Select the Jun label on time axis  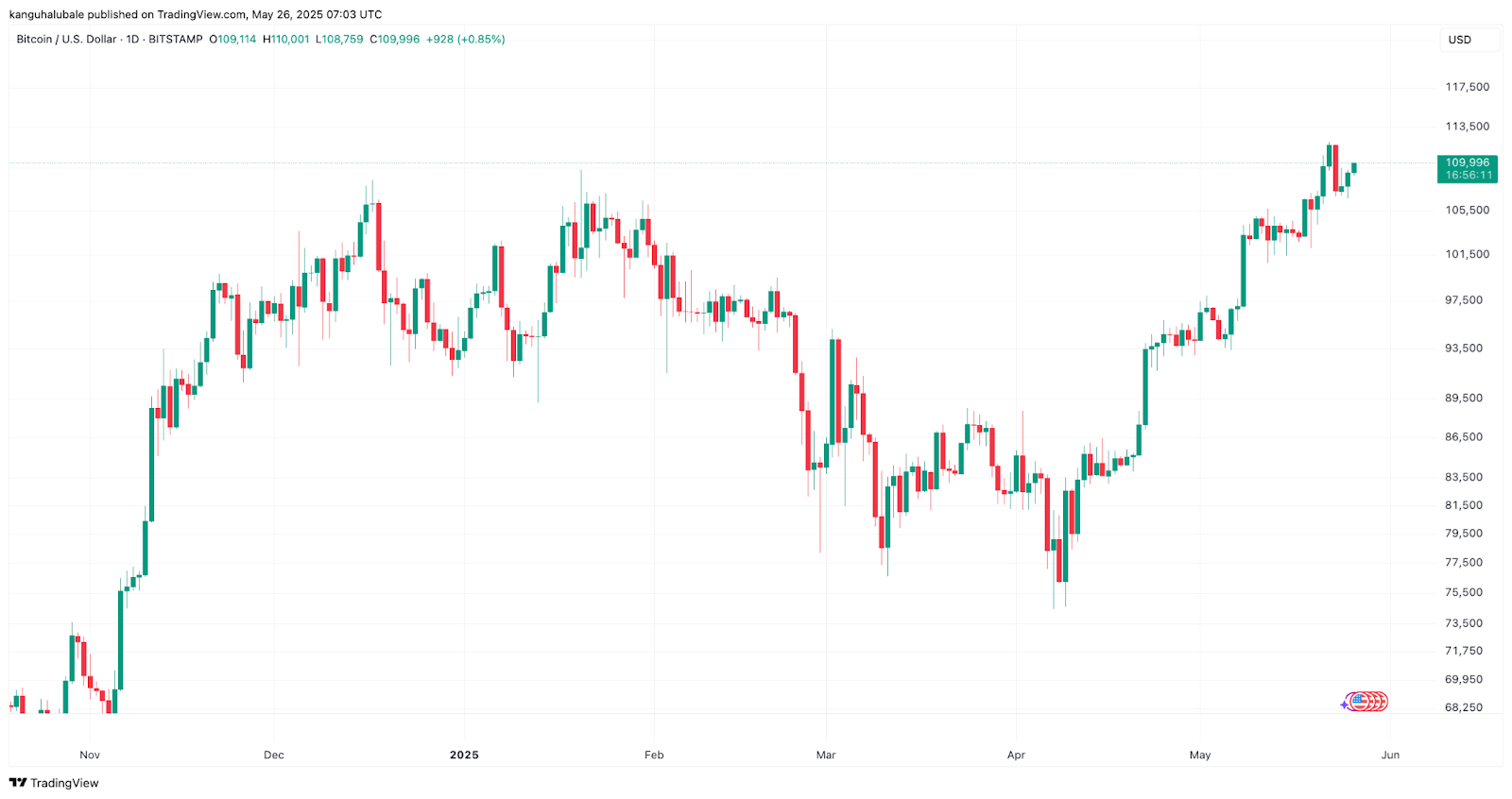[1390, 755]
